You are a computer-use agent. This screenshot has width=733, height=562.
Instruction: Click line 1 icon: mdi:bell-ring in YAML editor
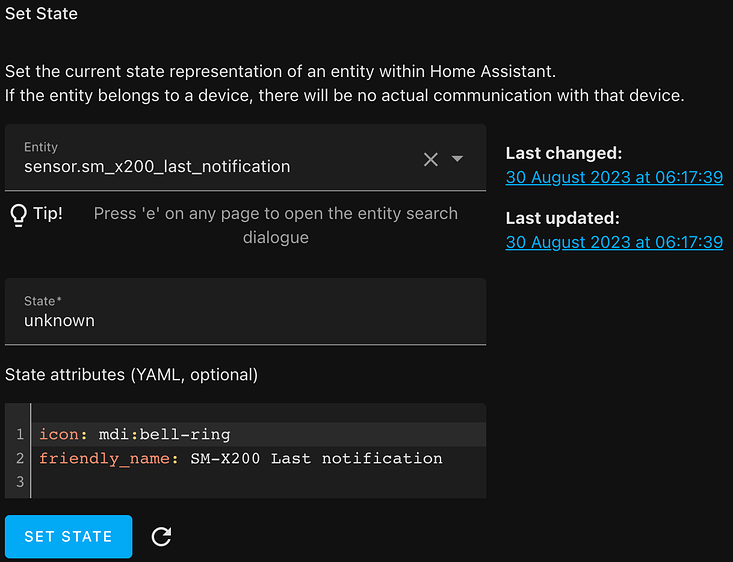pos(259,434)
